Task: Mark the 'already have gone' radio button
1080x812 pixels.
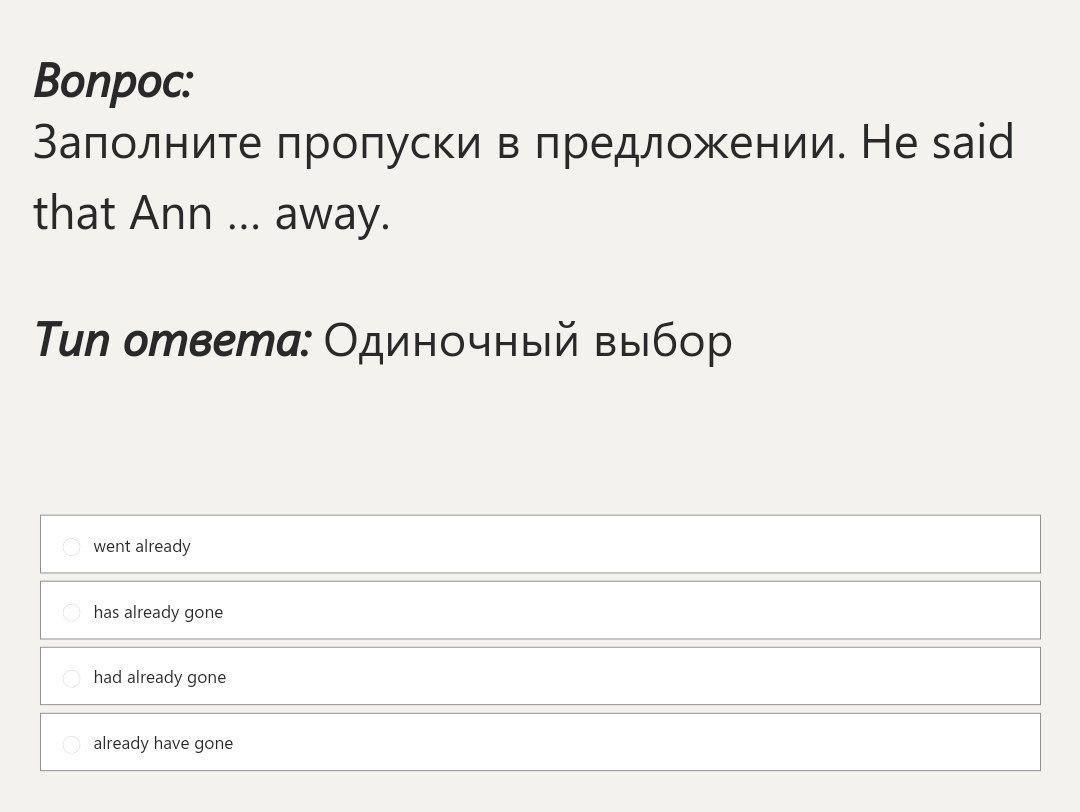Action: pos(71,744)
